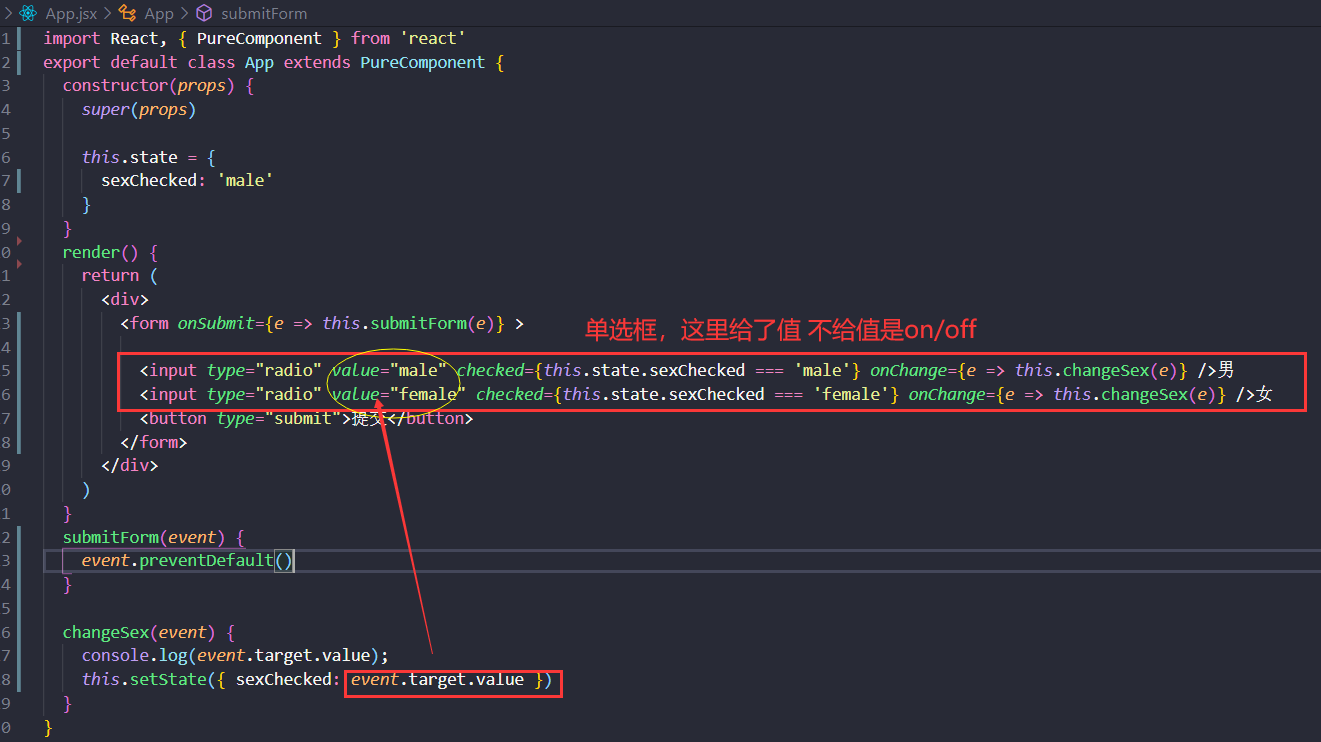Screen dimensions: 1321x742
Task: Click the value="female" attribute
Action: (x=399, y=394)
